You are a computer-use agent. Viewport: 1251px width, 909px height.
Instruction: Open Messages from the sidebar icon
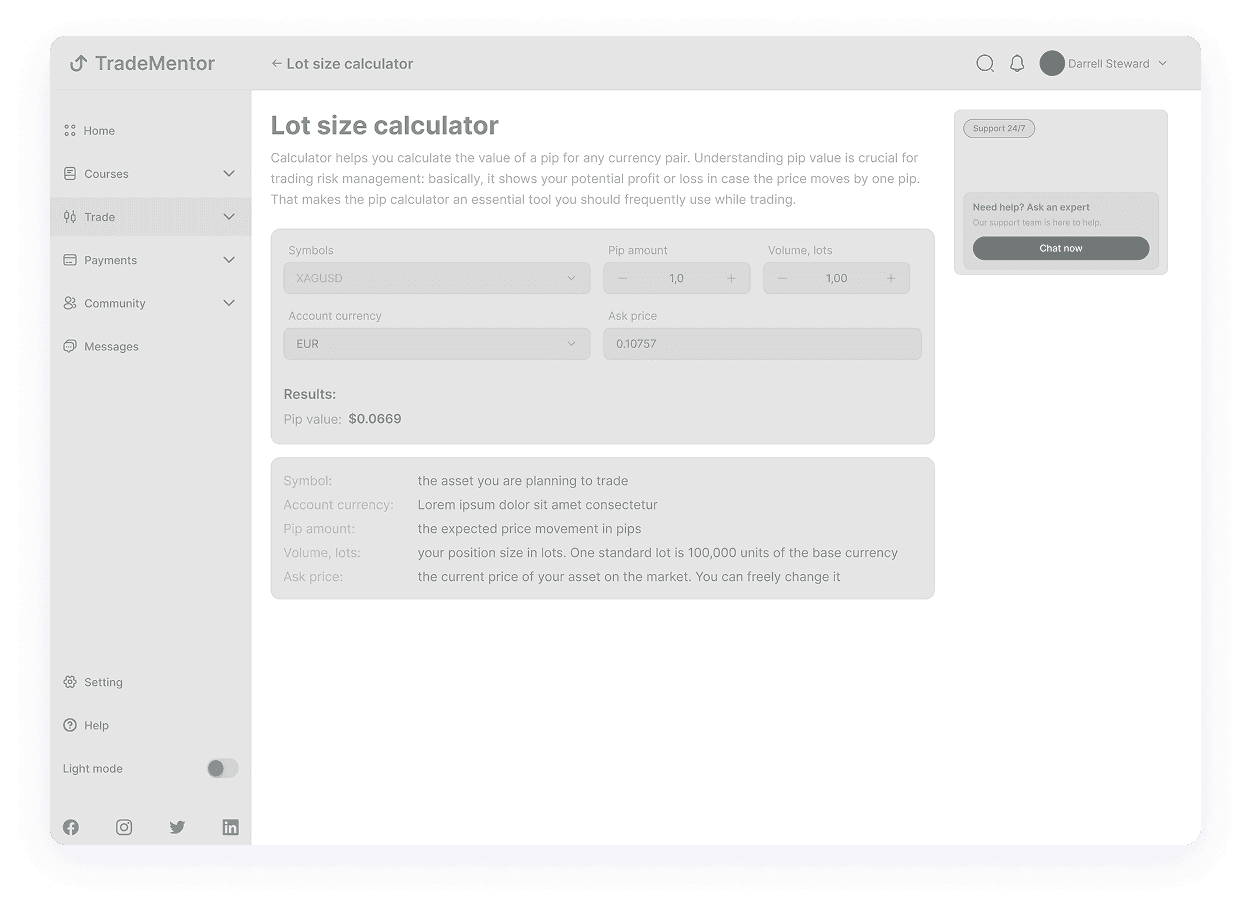click(x=70, y=346)
